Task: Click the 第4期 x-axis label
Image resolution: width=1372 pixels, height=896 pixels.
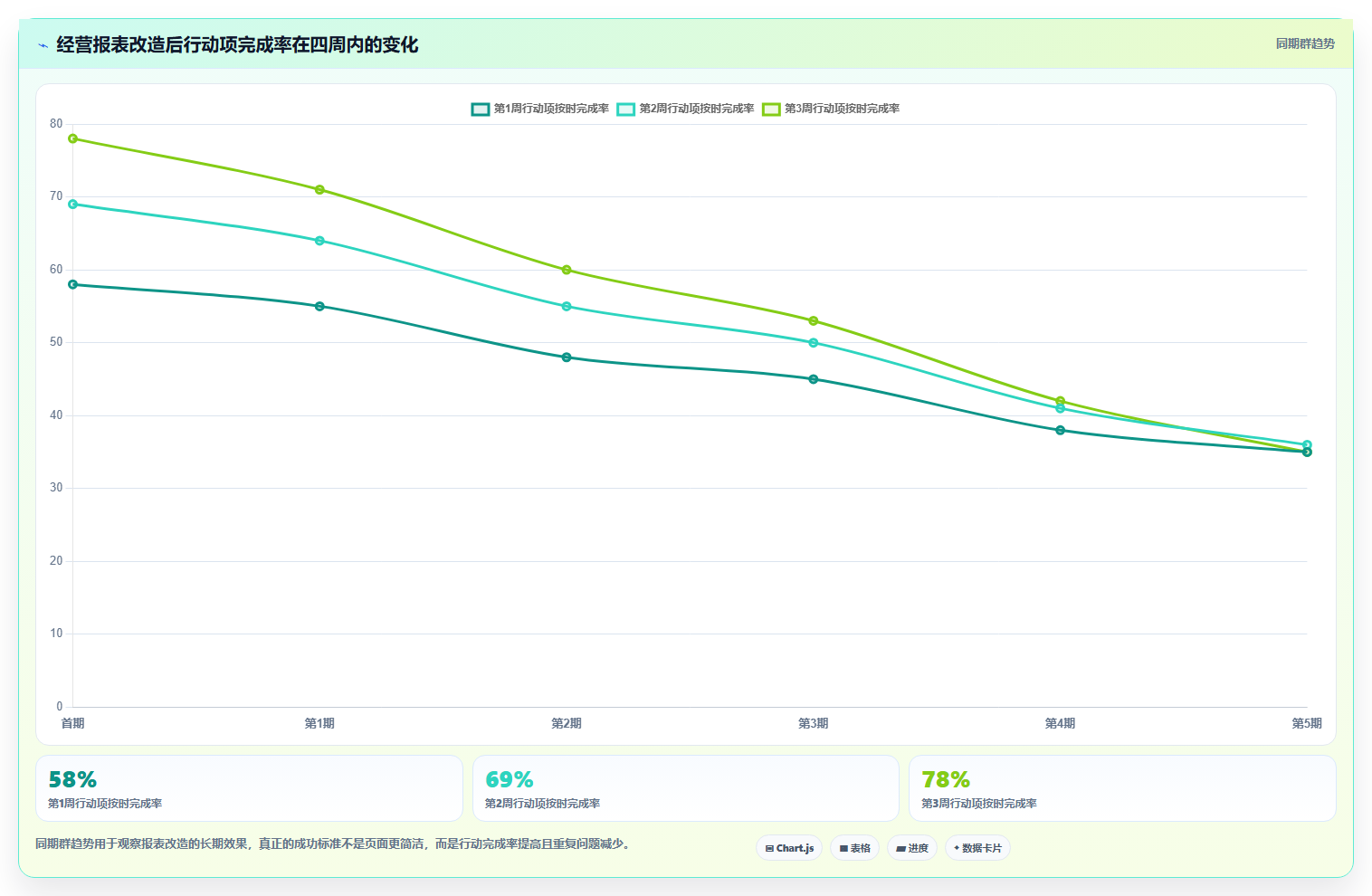Action: click(1061, 723)
